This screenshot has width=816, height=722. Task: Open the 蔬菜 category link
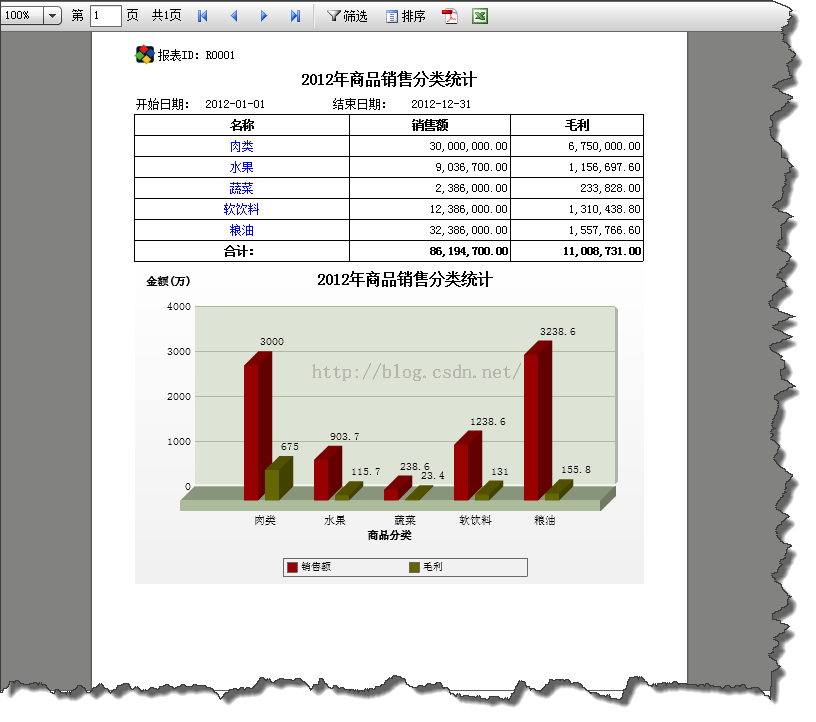pos(241,188)
